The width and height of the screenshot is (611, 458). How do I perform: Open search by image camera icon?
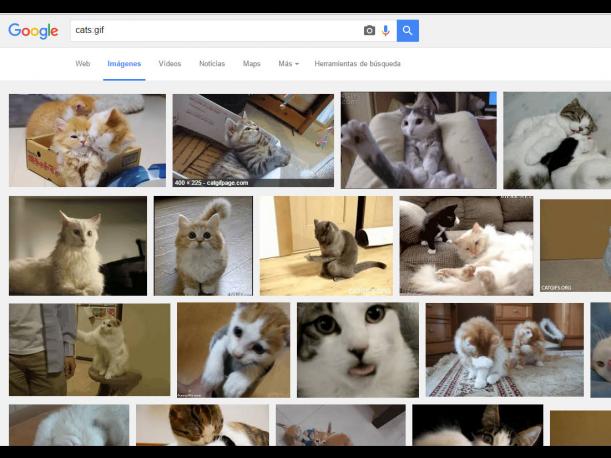tap(369, 30)
